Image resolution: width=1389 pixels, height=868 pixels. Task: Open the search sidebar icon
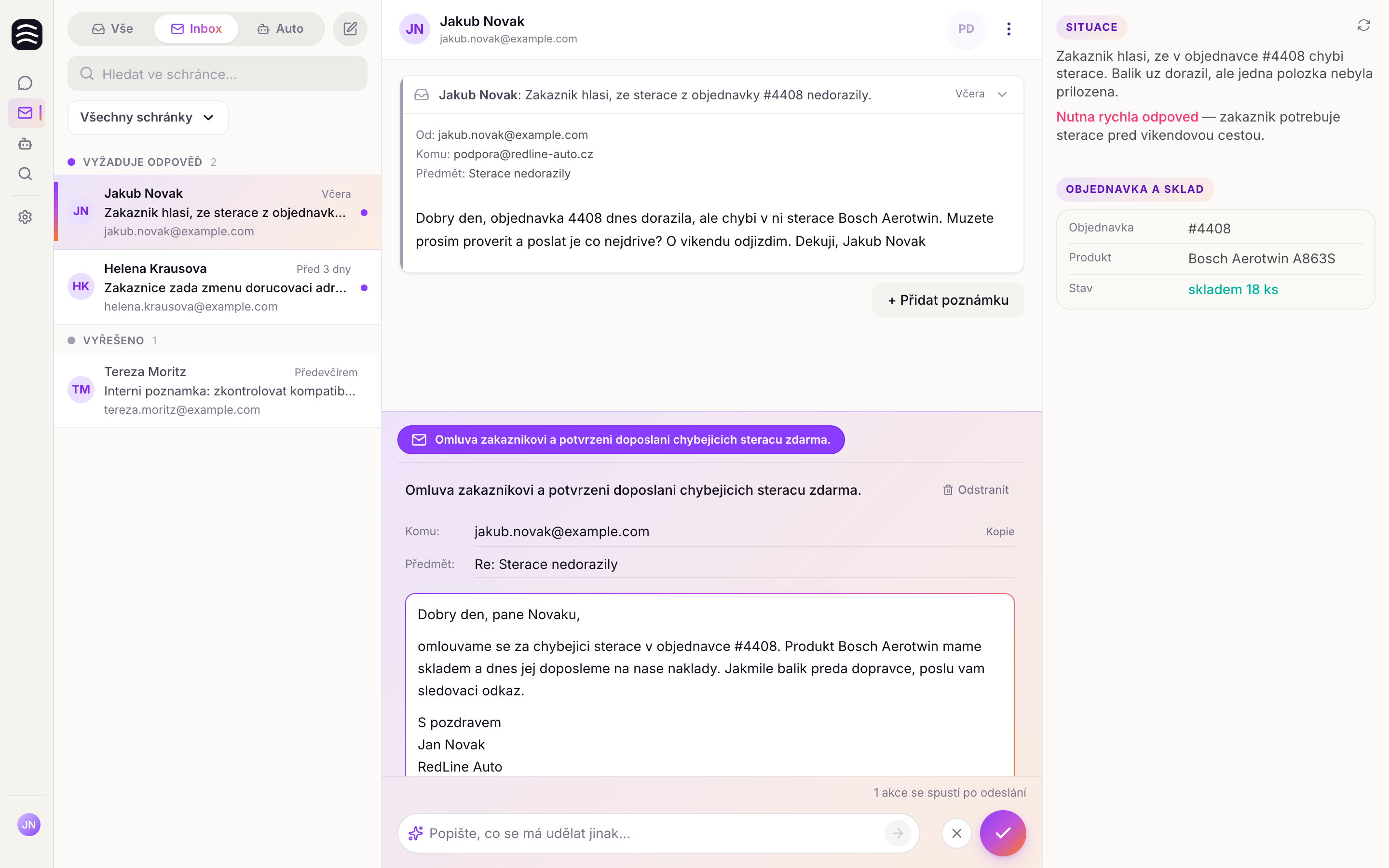tap(25, 174)
